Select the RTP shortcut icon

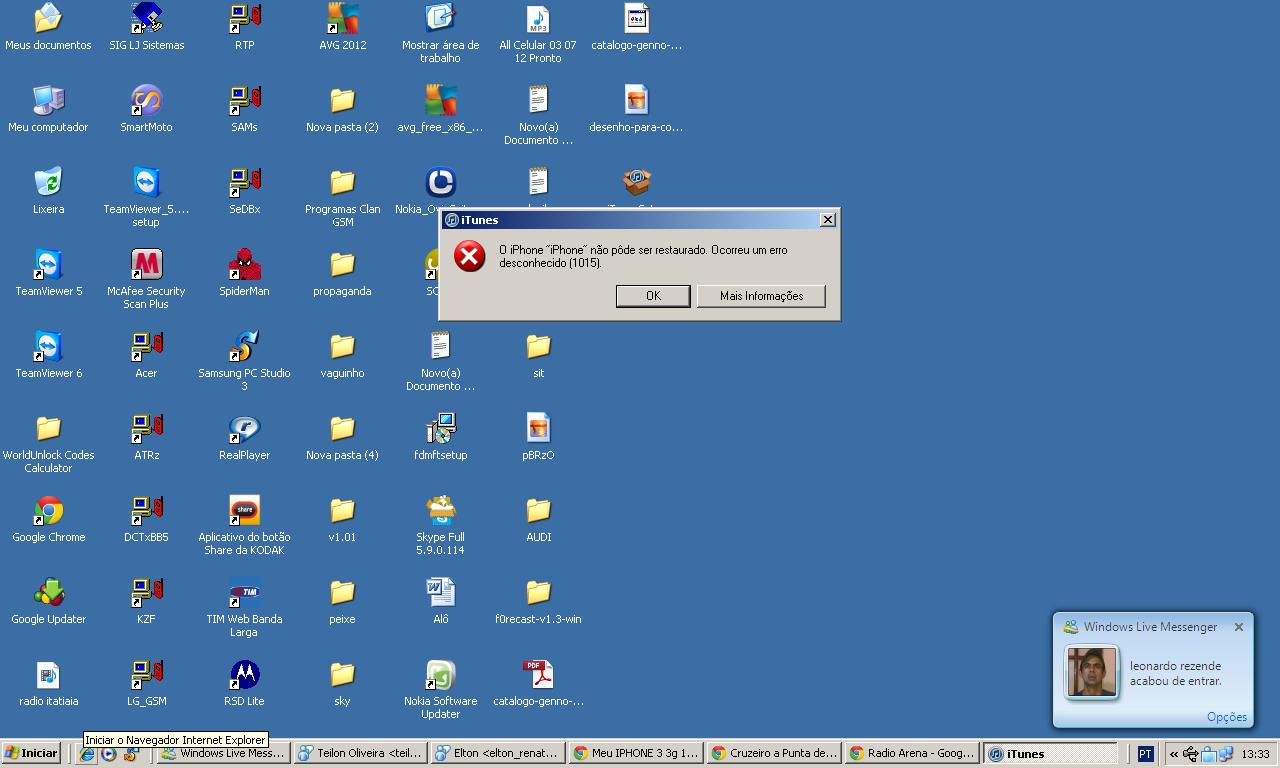244,18
